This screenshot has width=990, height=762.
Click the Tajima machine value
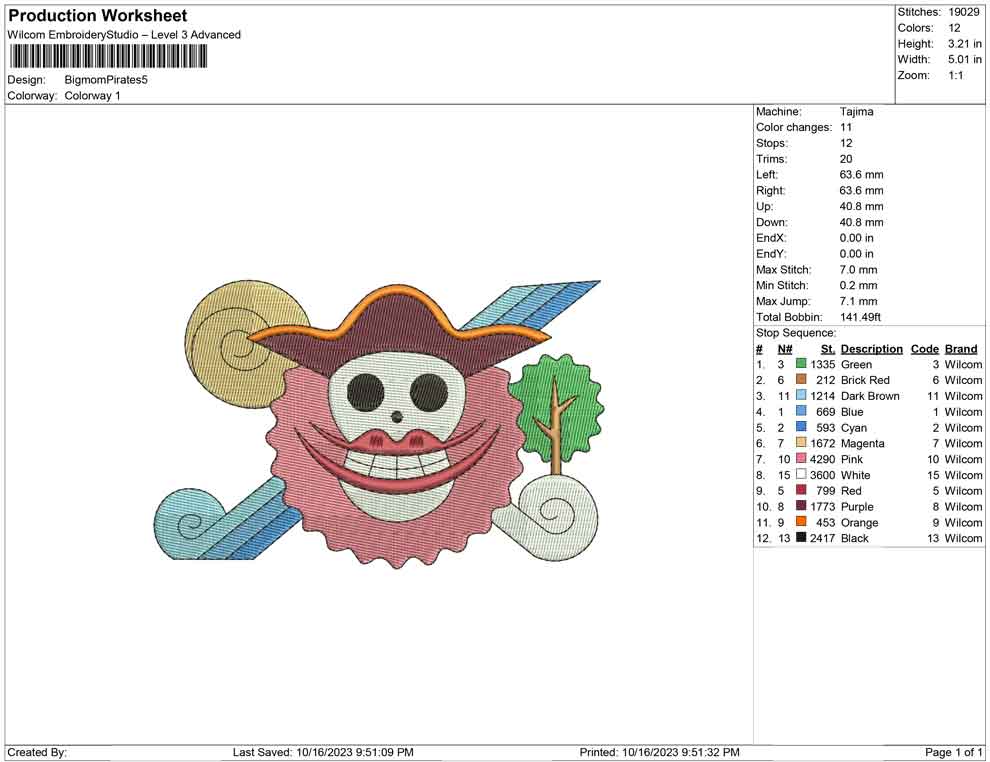click(x=856, y=112)
